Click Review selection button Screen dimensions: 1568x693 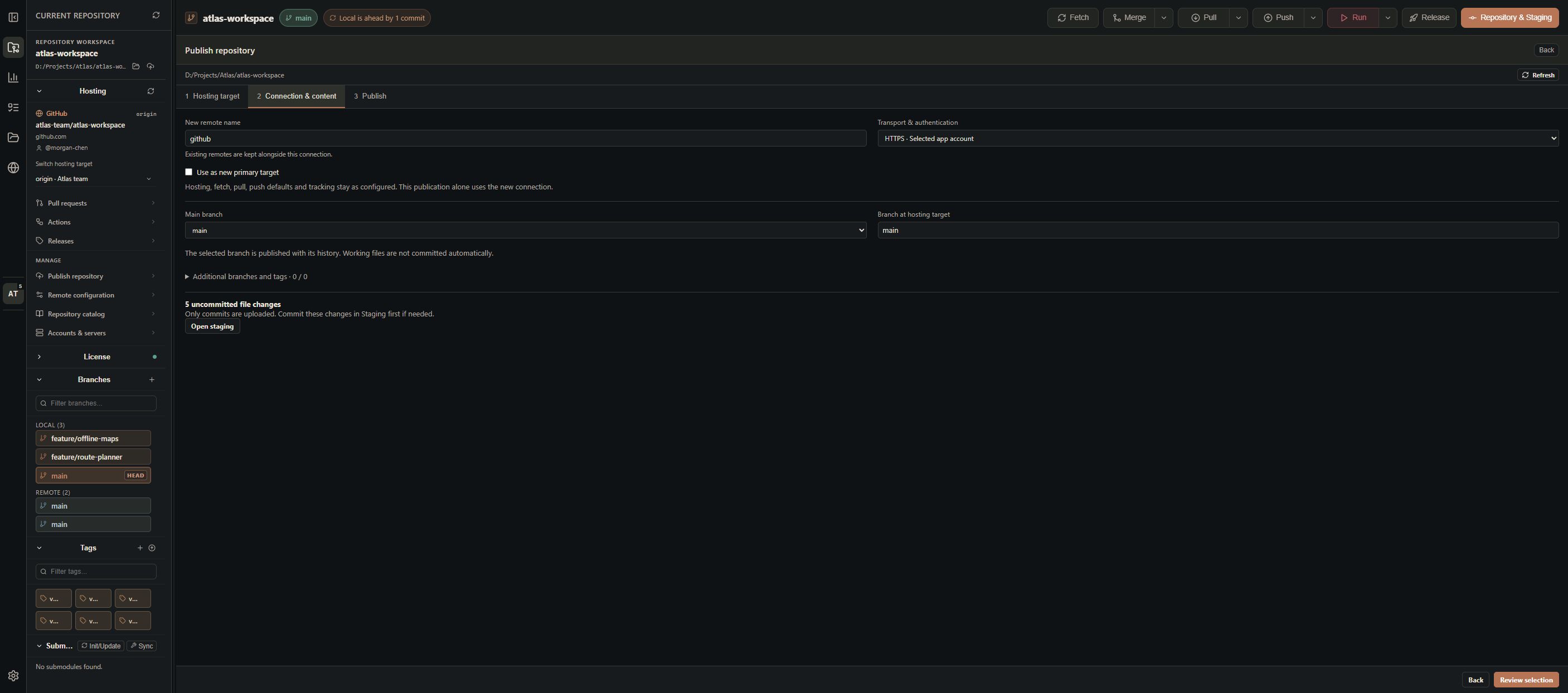[1526, 680]
